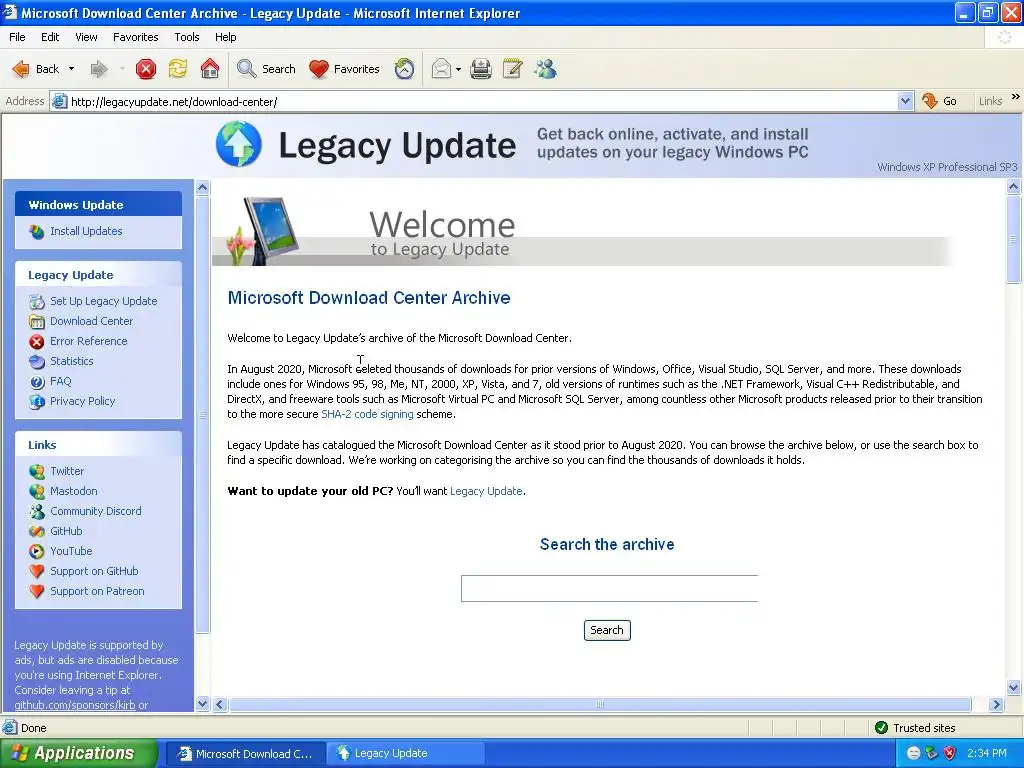Click the Statistics sidebar icon
The width and height of the screenshot is (1024, 768).
[37, 361]
